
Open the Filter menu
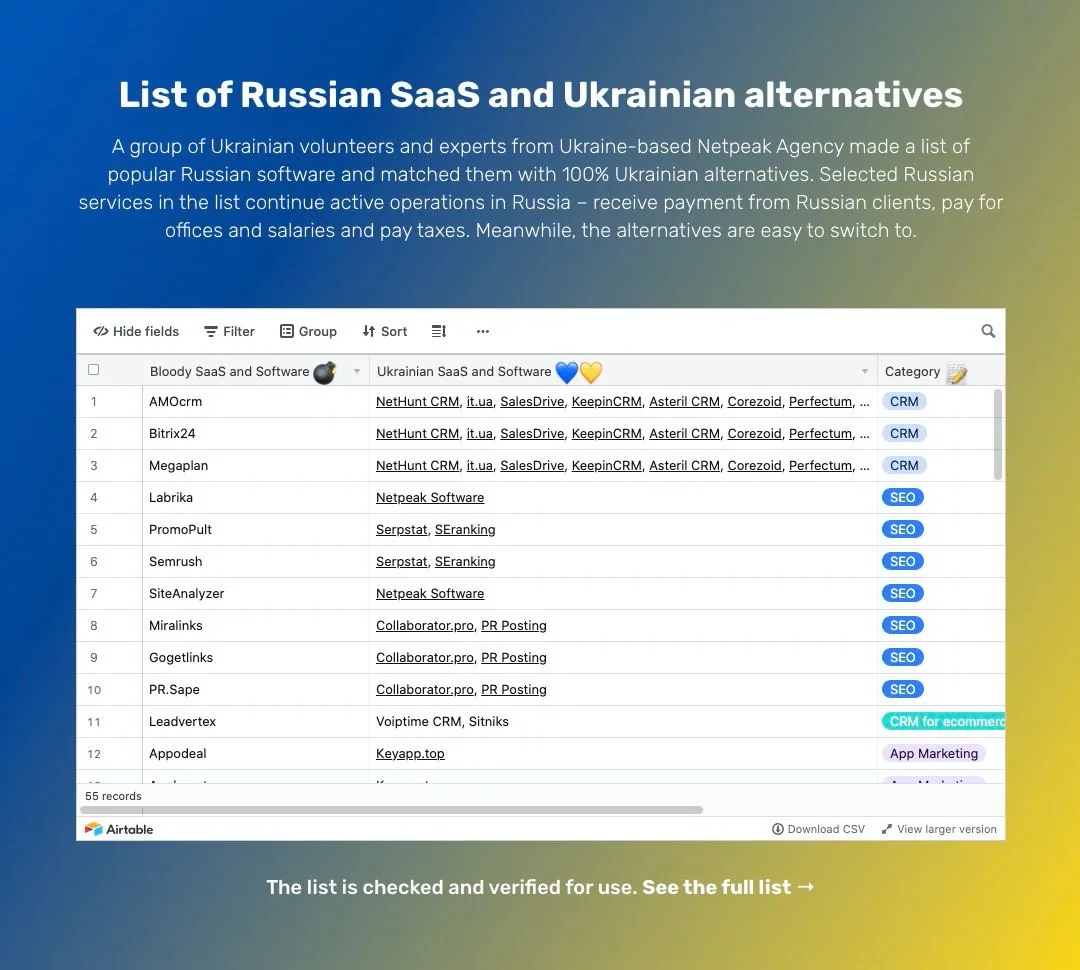click(x=229, y=331)
